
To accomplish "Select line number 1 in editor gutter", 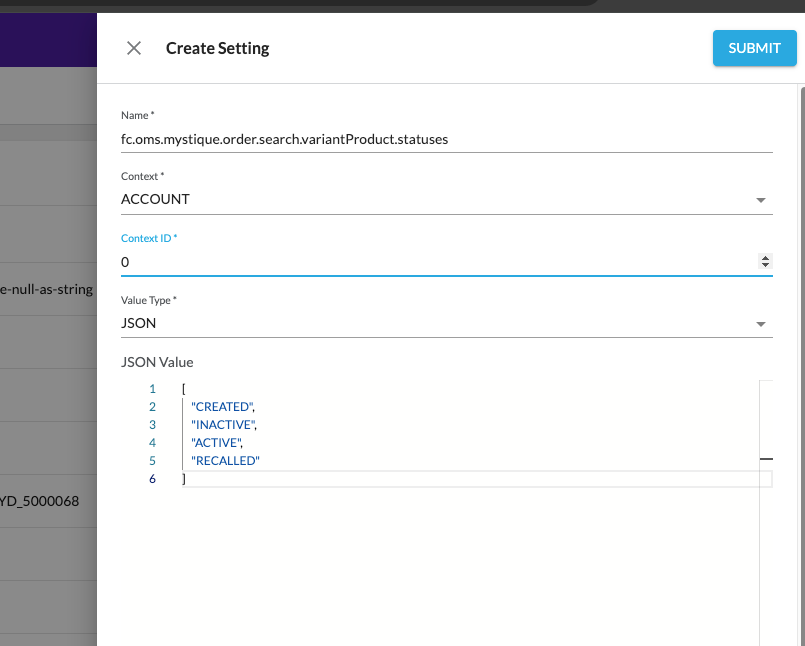I will point(152,389).
